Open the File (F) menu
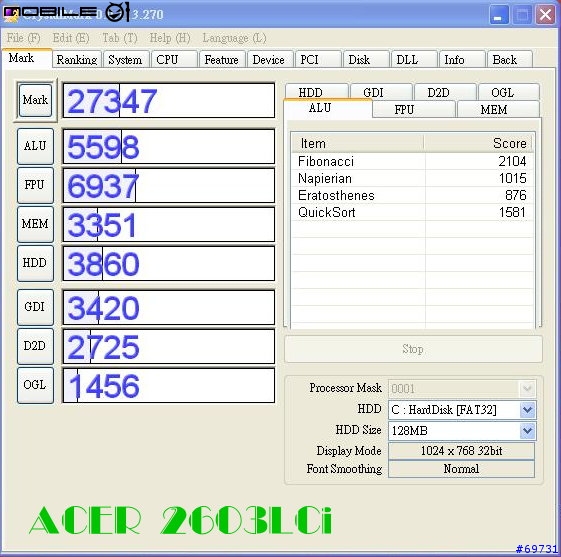This screenshot has height=557, width=561. (x=23, y=38)
